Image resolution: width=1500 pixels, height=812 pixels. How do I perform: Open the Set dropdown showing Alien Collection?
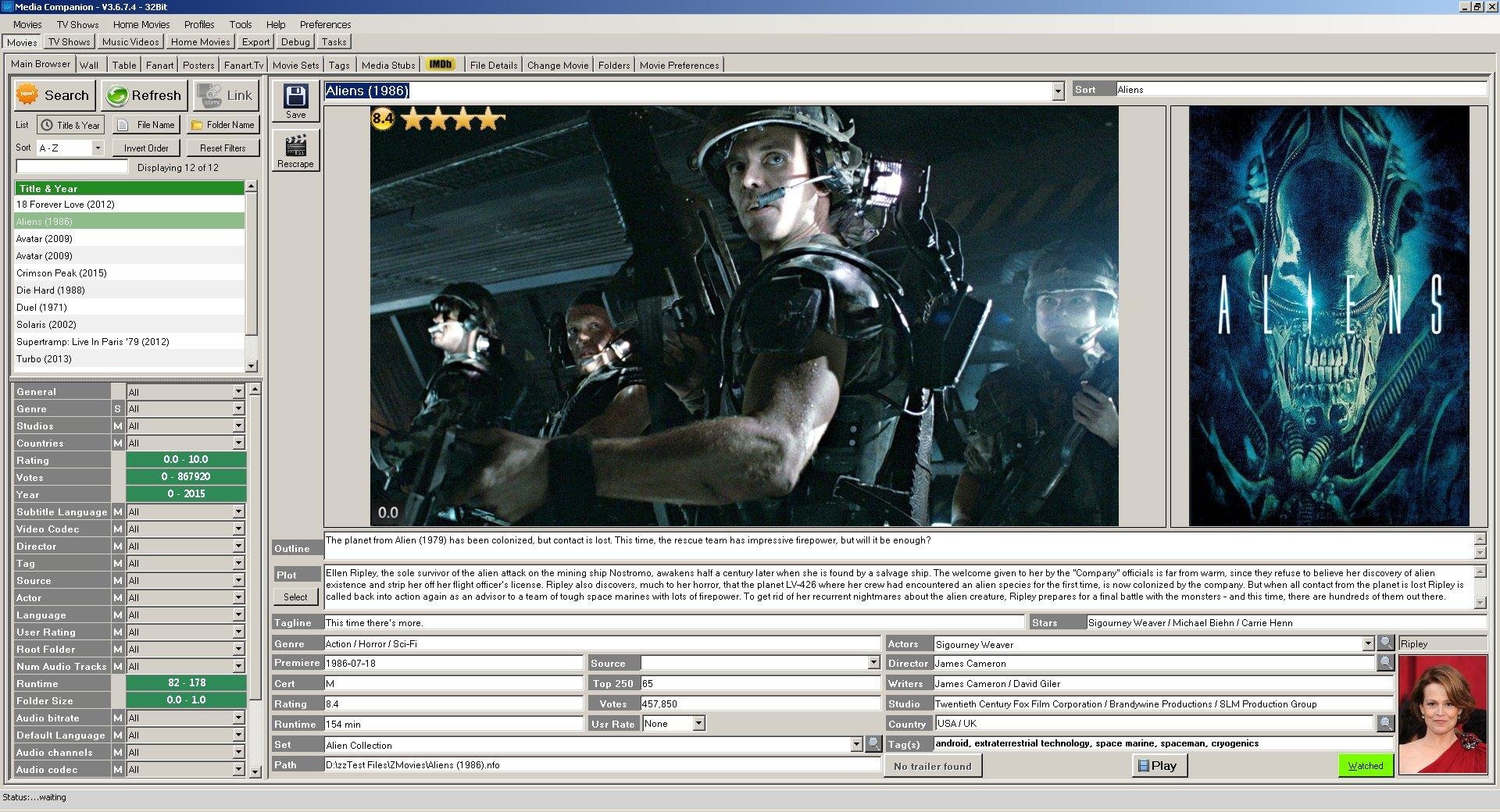click(856, 745)
